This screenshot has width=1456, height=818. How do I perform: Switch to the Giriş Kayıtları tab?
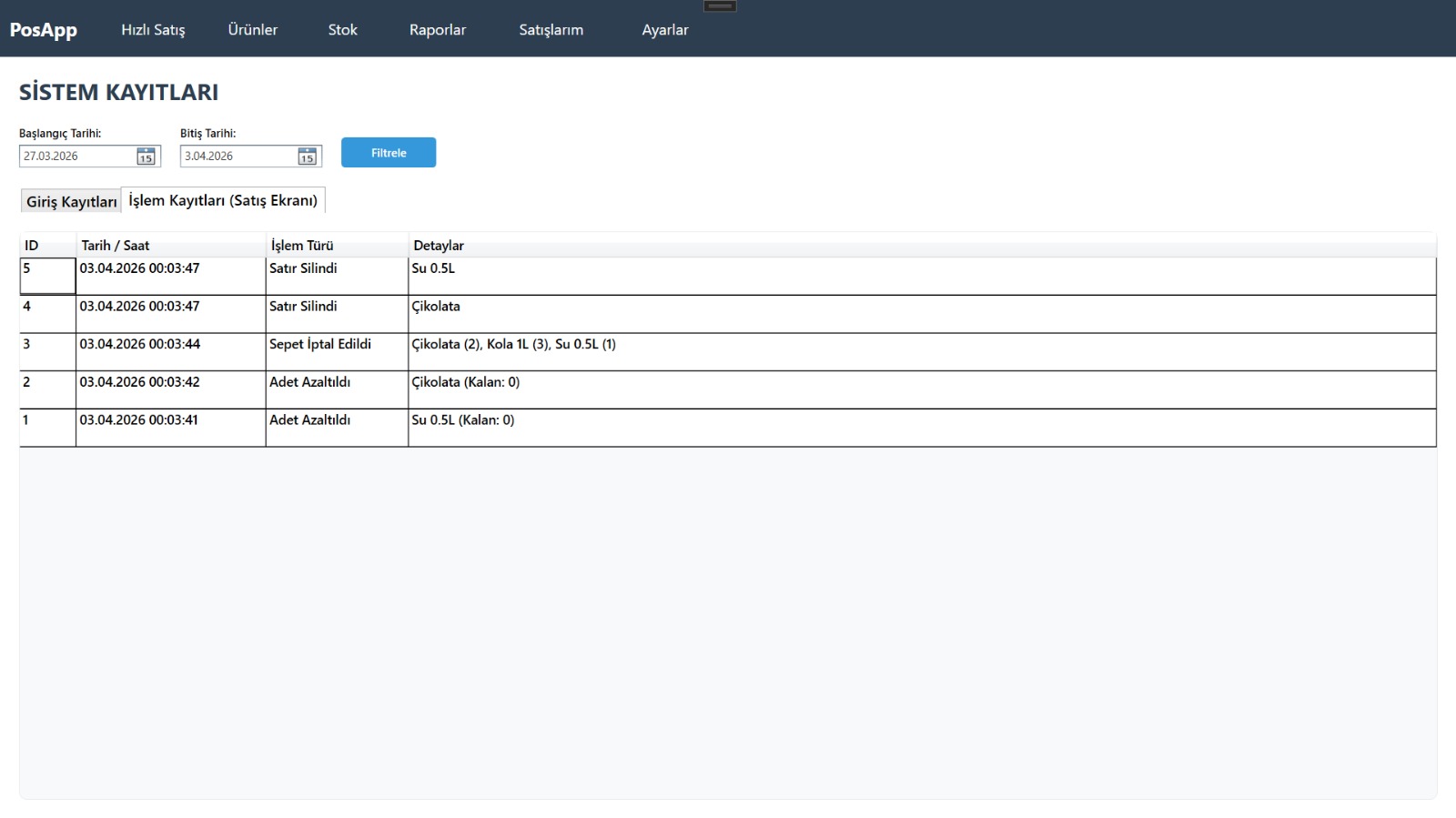tap(71, 201)
